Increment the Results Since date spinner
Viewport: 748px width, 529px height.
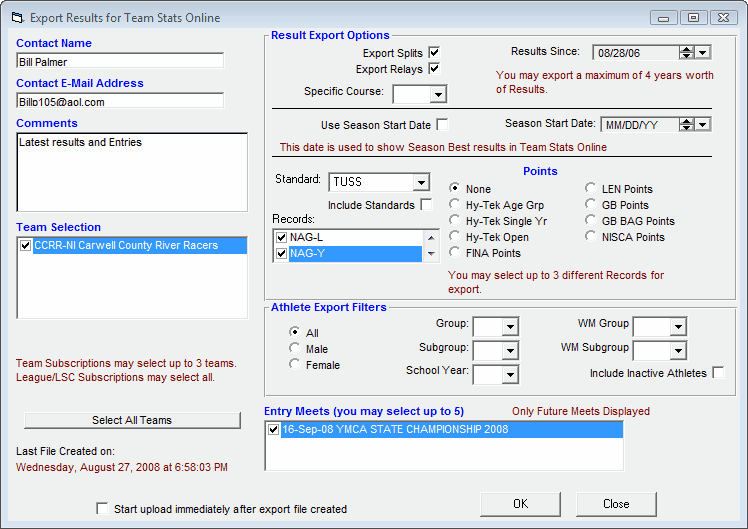(x=685, y=49)
